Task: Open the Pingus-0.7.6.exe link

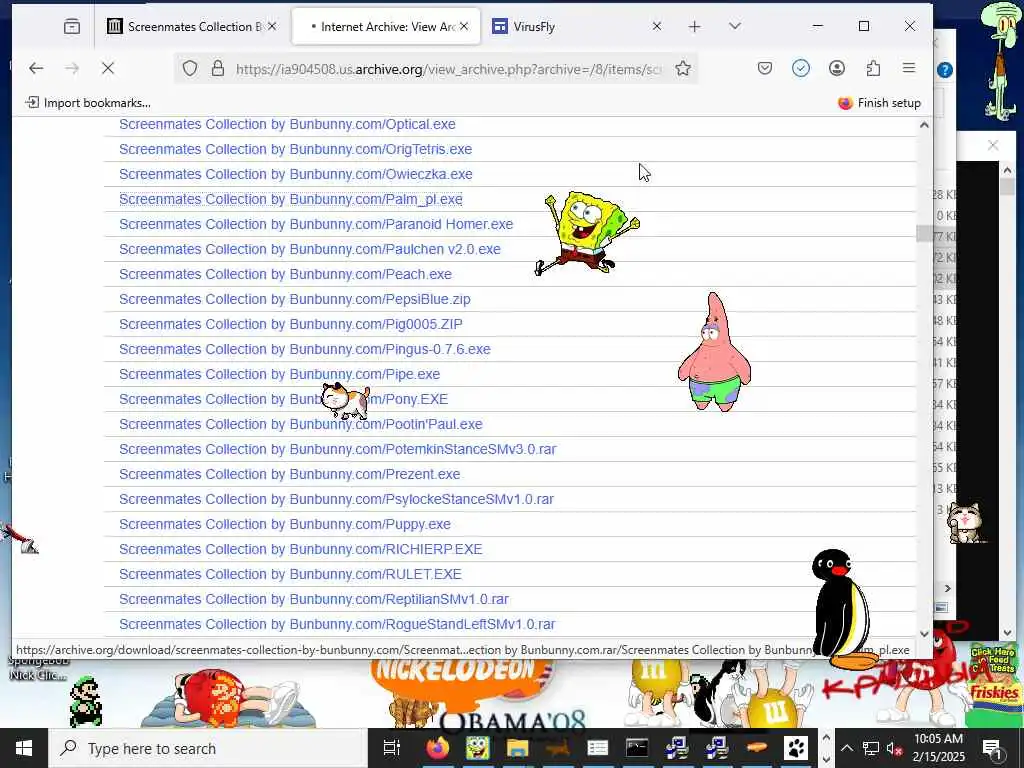Action: (x=304, y=349)
